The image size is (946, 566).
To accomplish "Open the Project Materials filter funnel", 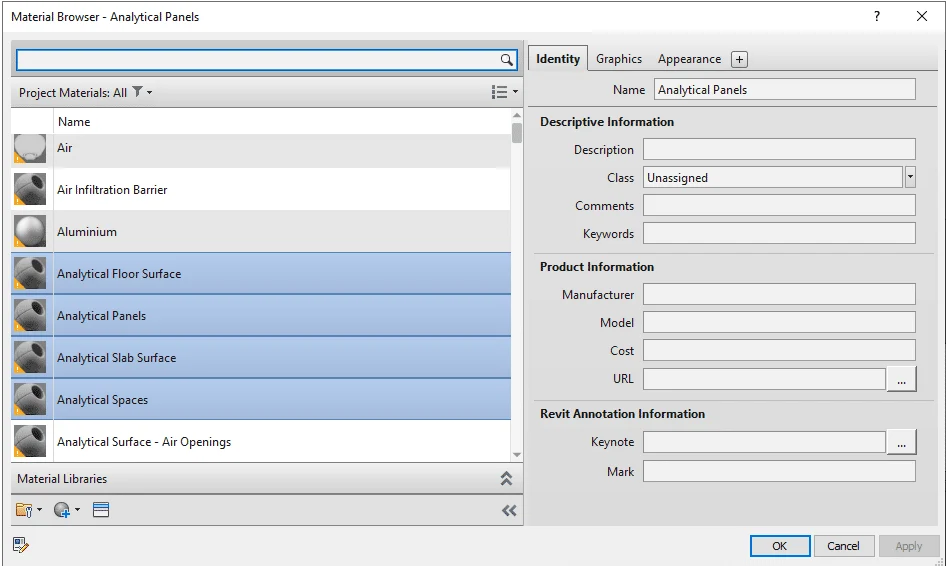I will tap(138, 92).
